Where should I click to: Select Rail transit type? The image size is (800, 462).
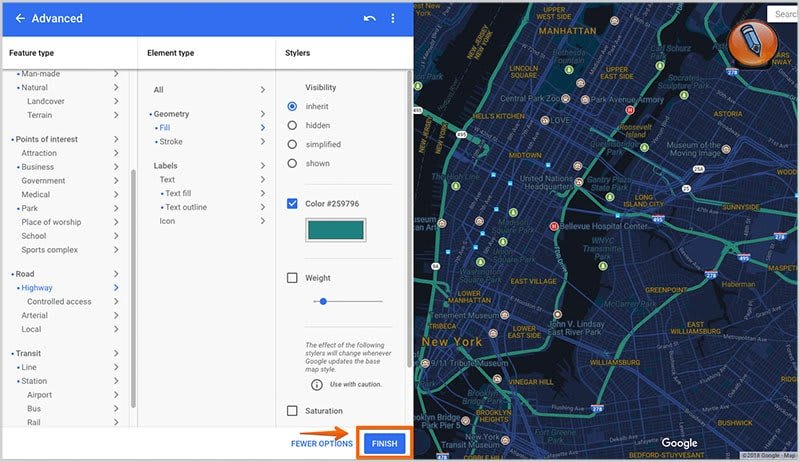[34, 422]
